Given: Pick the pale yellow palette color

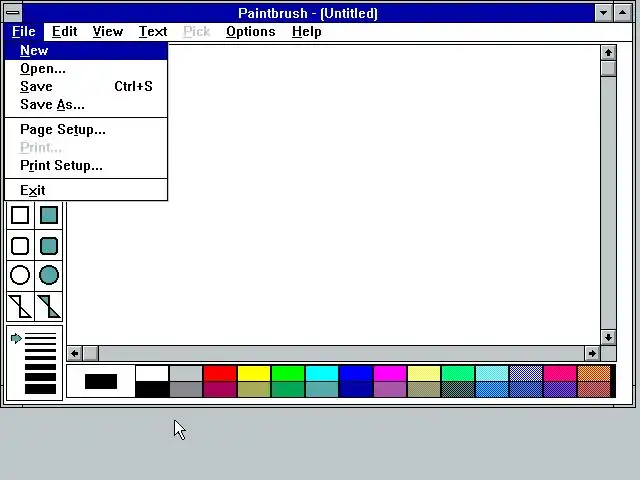Looking at the screenshot, I should (424, 373).
